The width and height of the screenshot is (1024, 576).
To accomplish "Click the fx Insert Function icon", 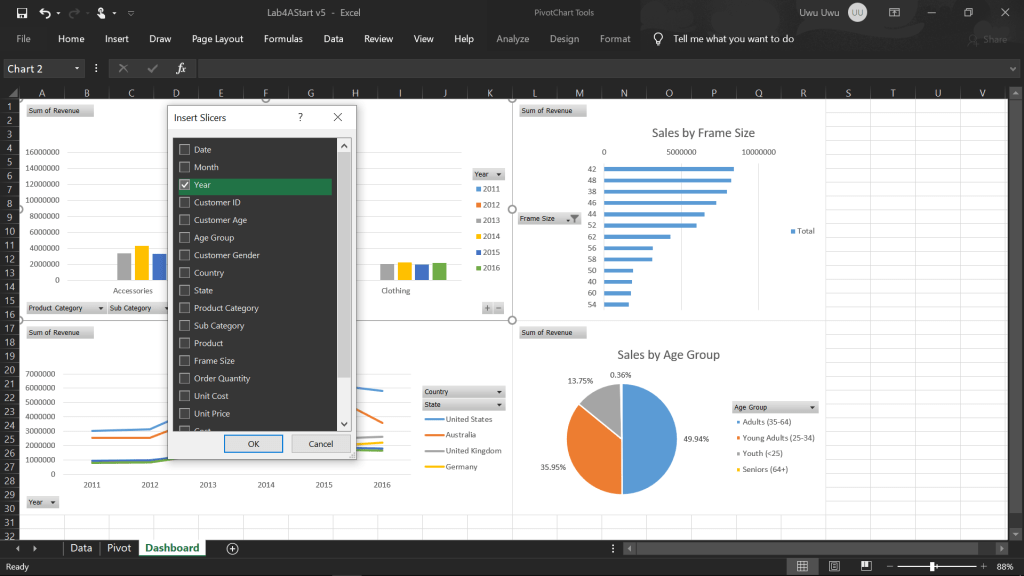I will coord(181,69).
